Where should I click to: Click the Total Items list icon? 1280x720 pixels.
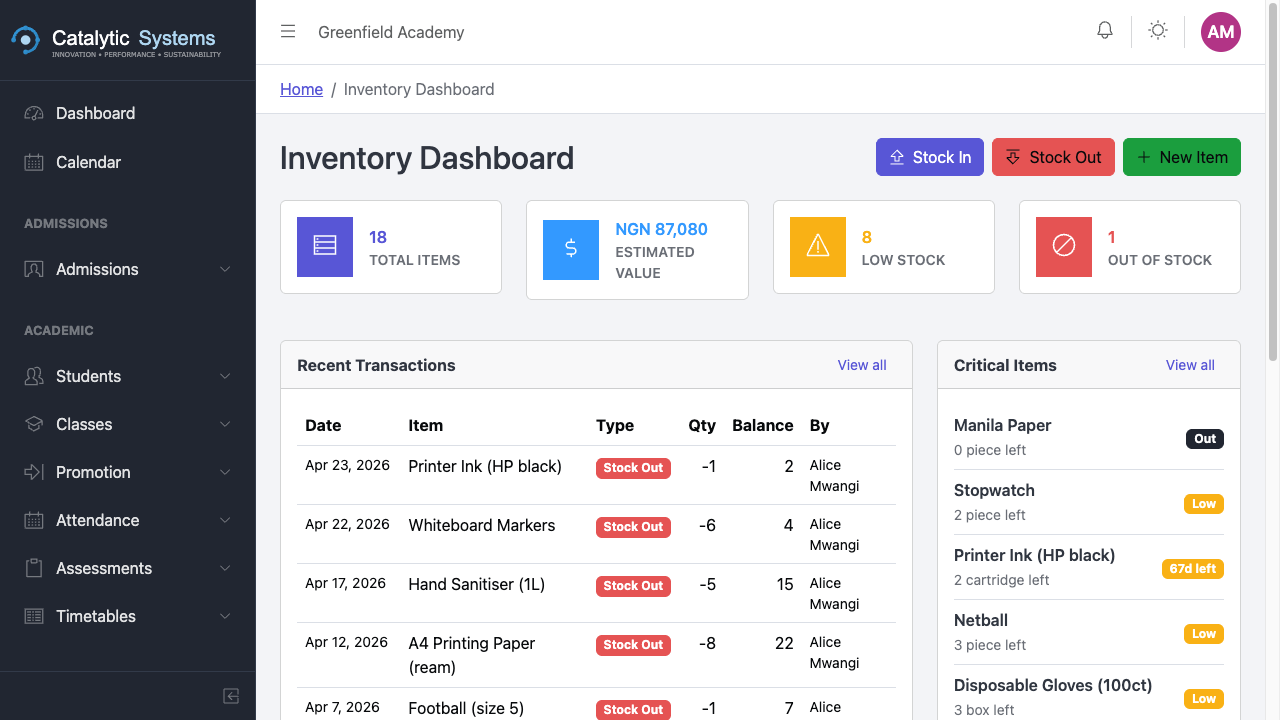325,247
